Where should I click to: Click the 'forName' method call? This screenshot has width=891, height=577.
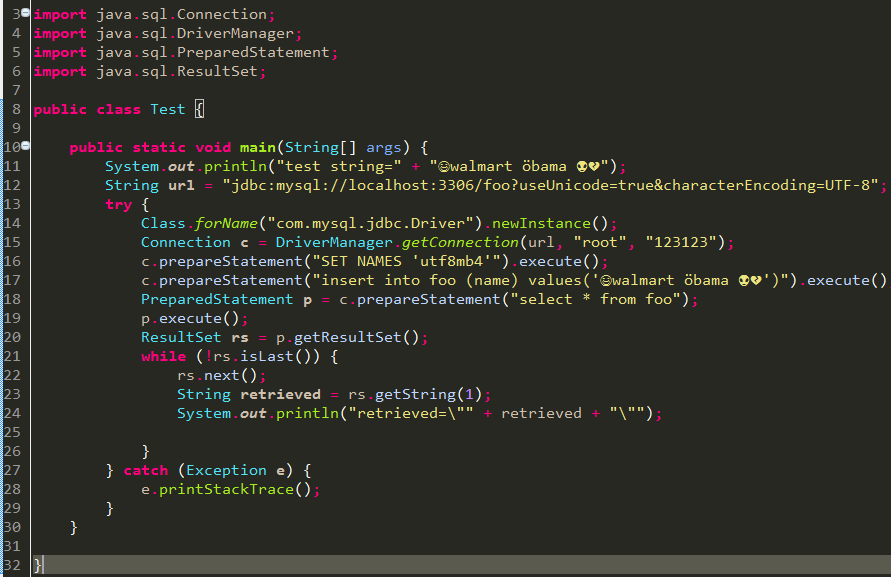(226, 223)
